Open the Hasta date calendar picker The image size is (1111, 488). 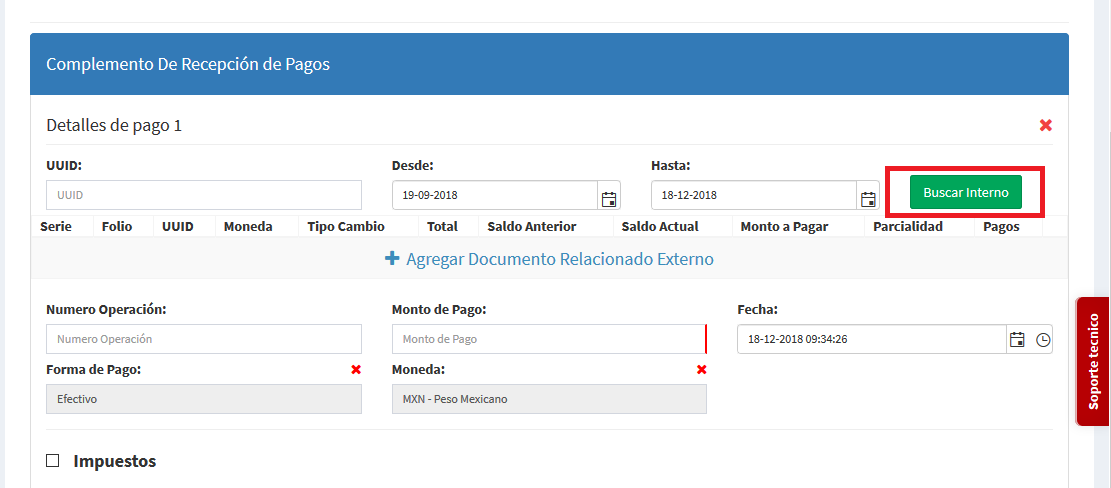(x=868, y=196)
